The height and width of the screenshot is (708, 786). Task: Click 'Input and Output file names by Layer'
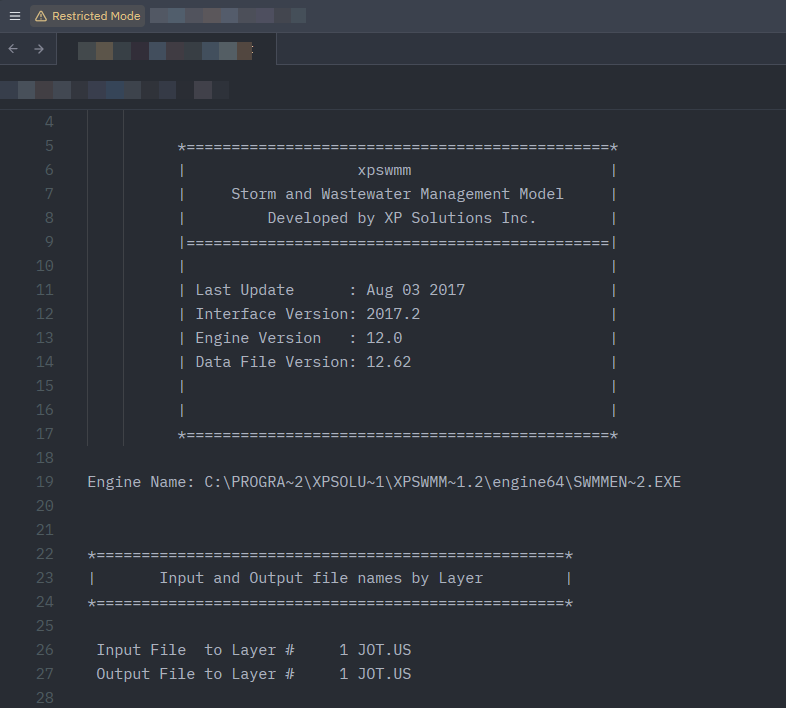[x=321, y=578]
